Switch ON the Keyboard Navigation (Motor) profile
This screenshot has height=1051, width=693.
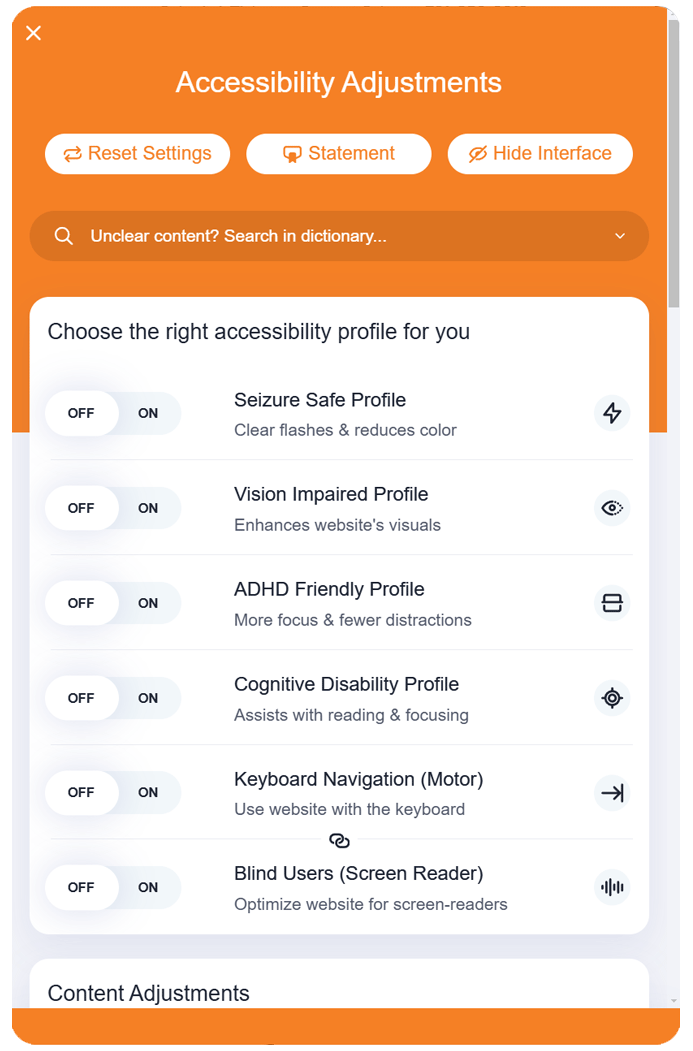pos(148,793)
